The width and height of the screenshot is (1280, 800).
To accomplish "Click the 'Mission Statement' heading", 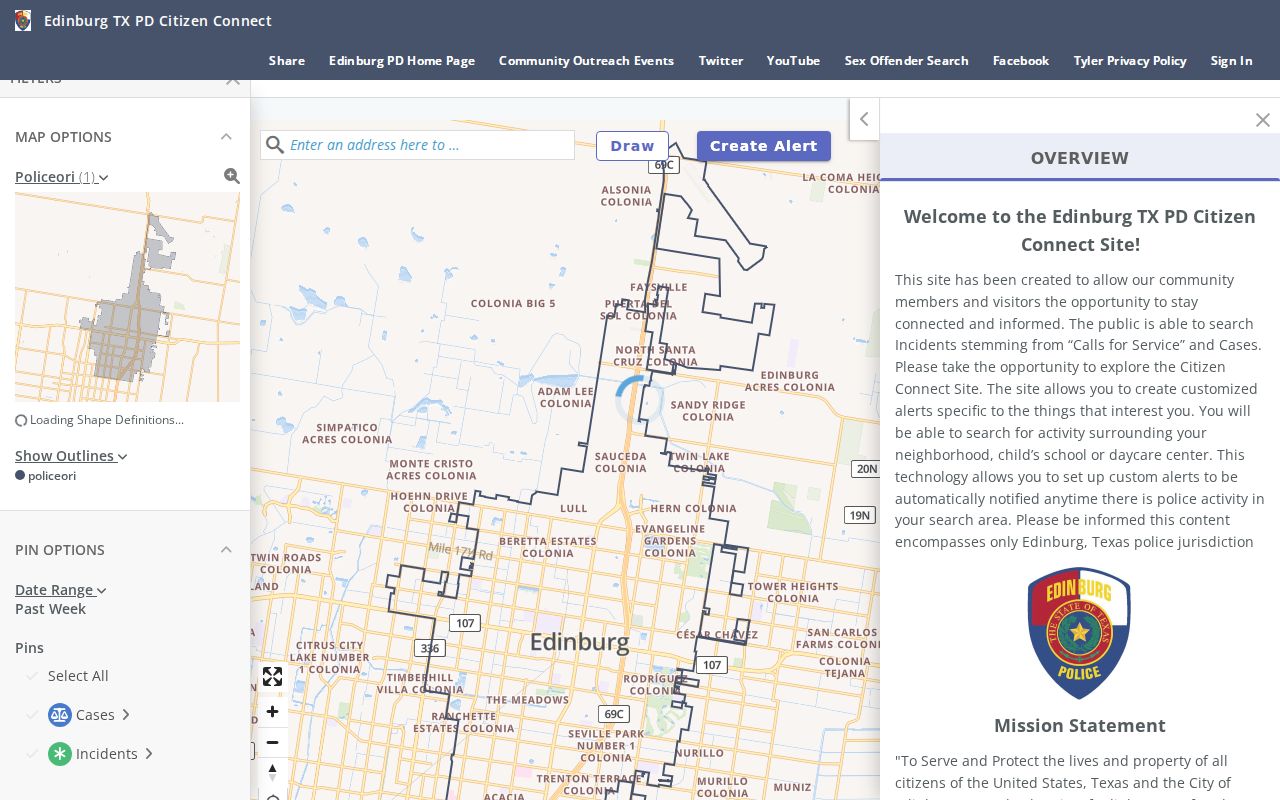I will click(x=1080, y=726).
